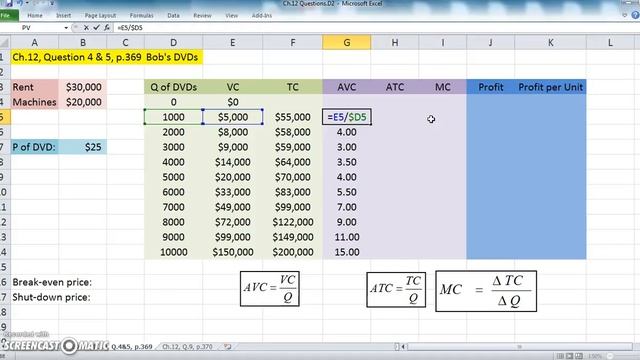Click the horizontal scrollbar track

519,347
